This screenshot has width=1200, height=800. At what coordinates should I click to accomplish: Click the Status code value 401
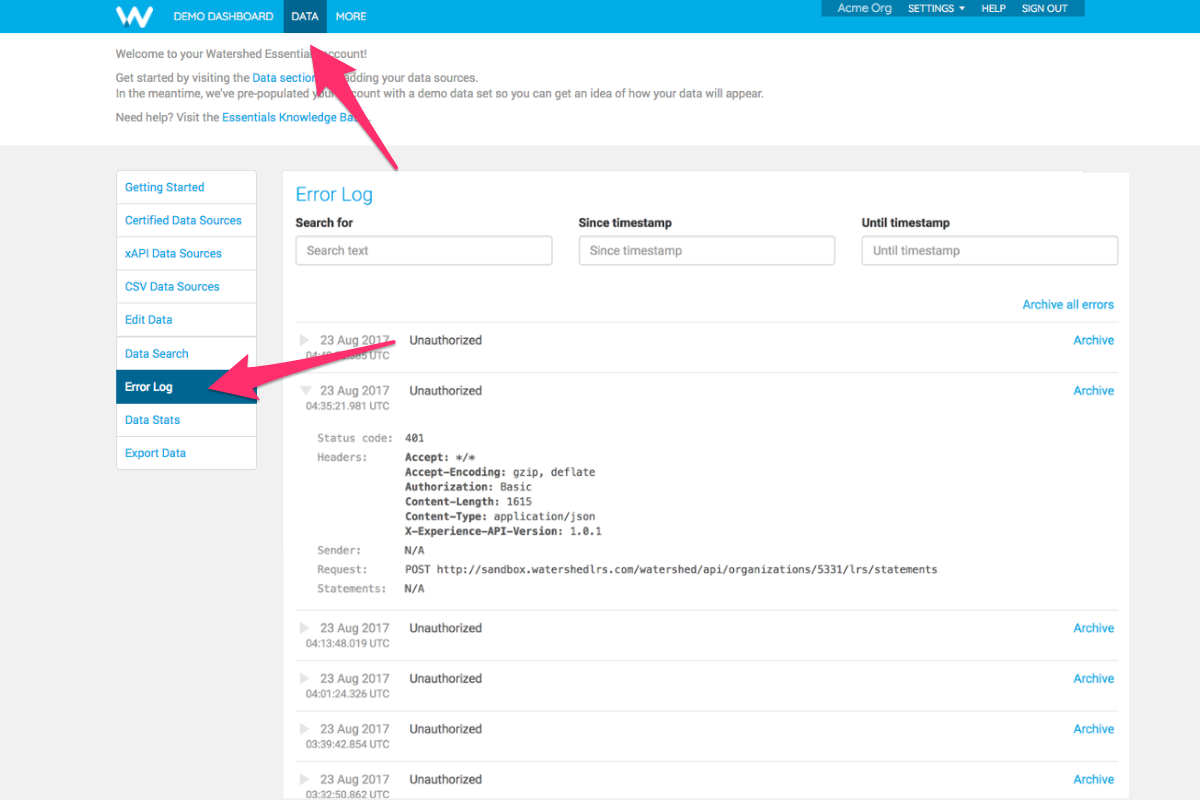414,438
